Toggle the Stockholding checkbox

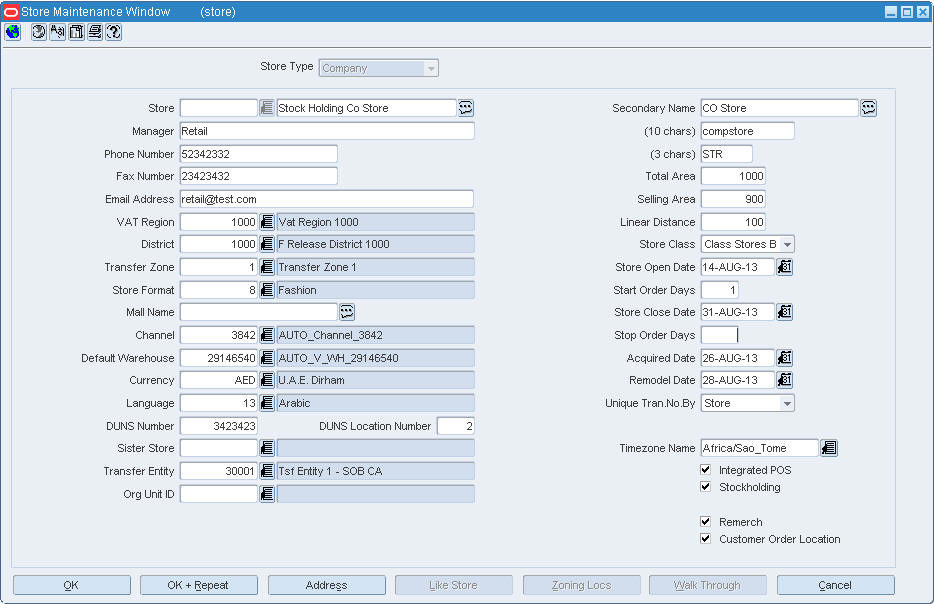click(706, 487)
